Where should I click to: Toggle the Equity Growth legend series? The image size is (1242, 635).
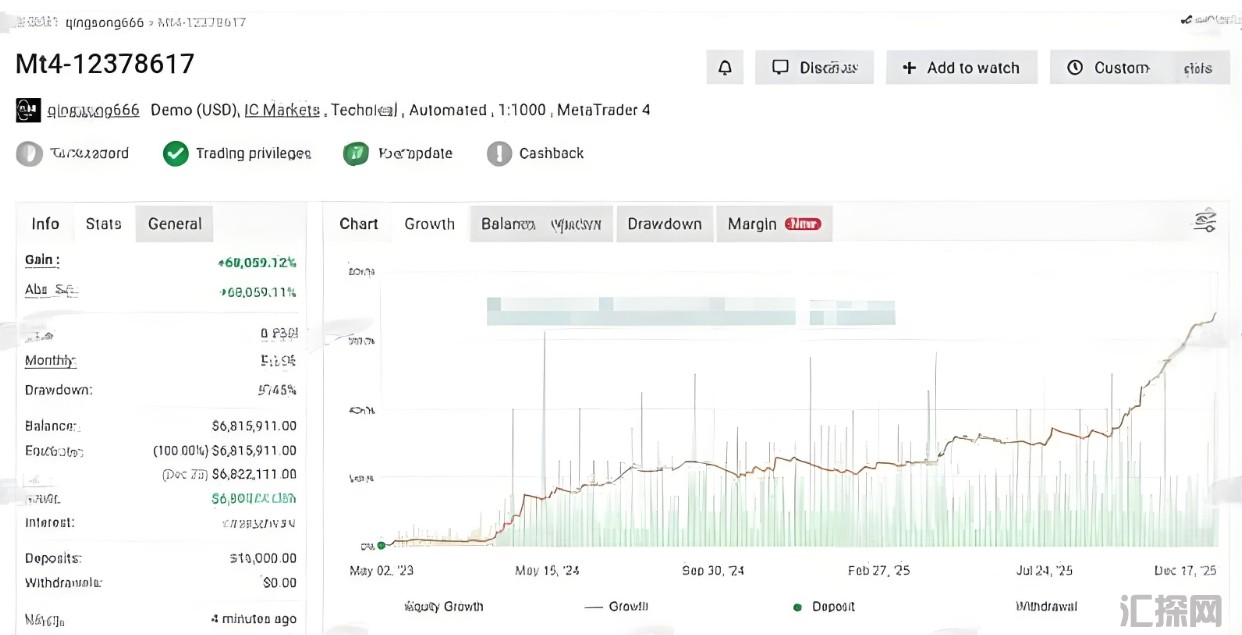pos(443,606)
